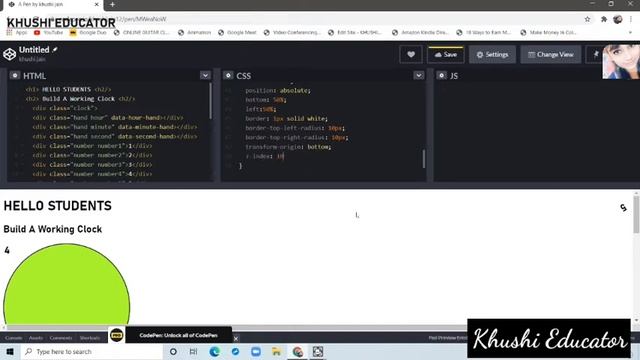Open Zoom from taskbar
Image resolution: width=640 pixels, height=360 pixels.
coord(256,351)
